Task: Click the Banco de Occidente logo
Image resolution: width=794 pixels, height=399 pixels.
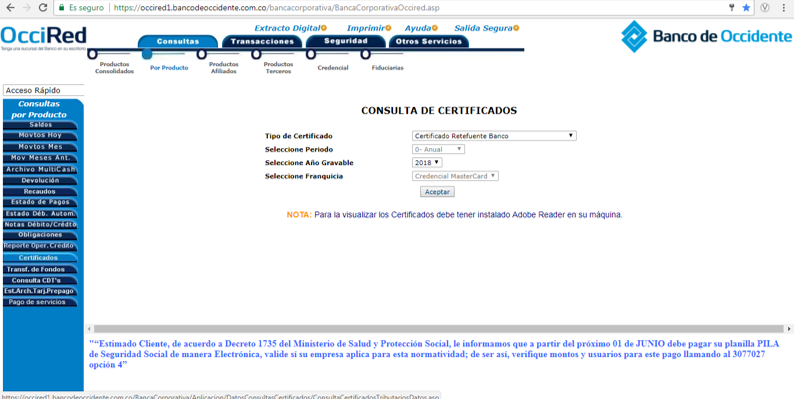Action: pyautogui.click(x=706, y=36)
